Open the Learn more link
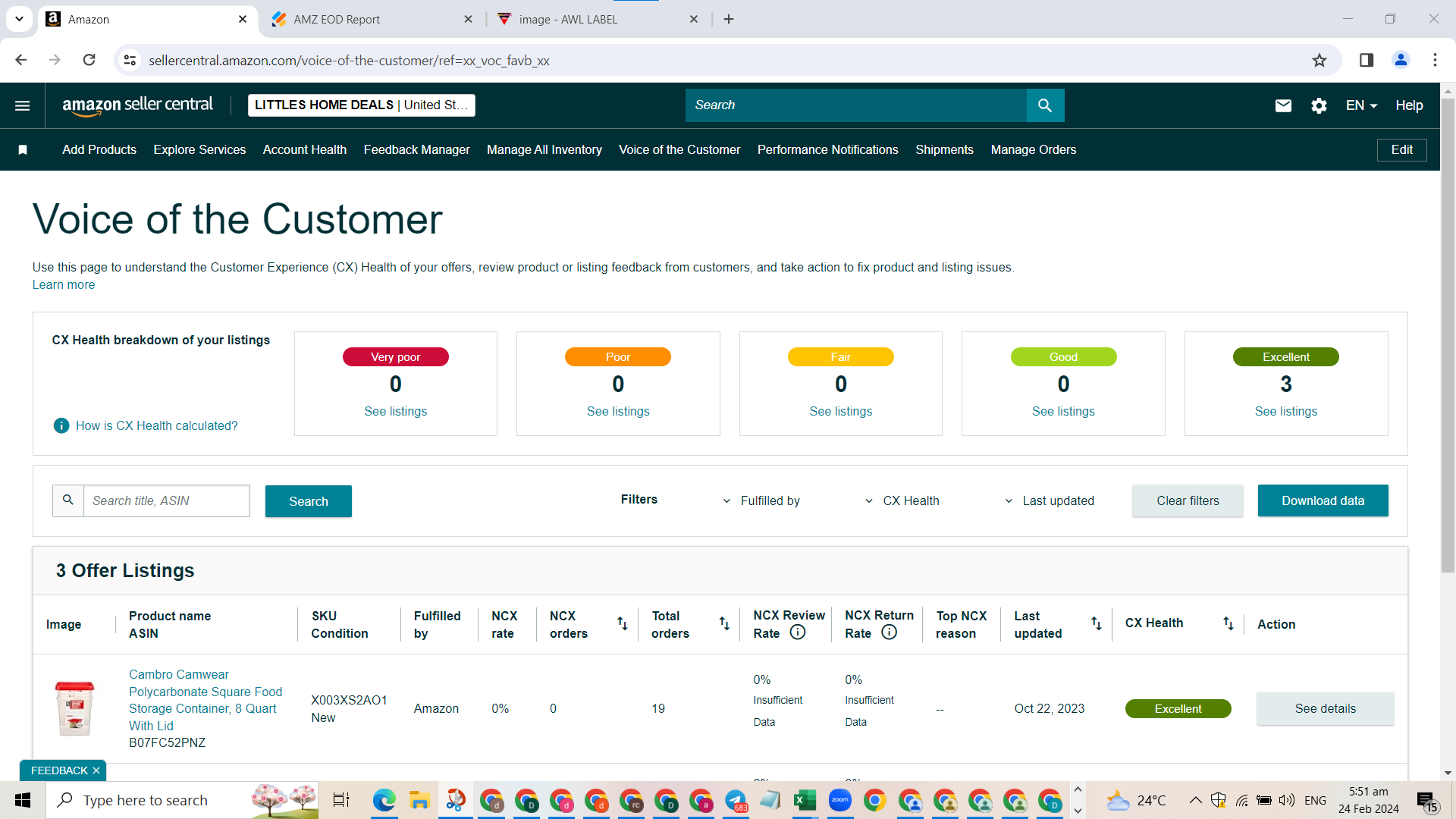Image resolution: width=1456 pixels, height=819 pixels. pyautogui.click(x=64, y=285)
